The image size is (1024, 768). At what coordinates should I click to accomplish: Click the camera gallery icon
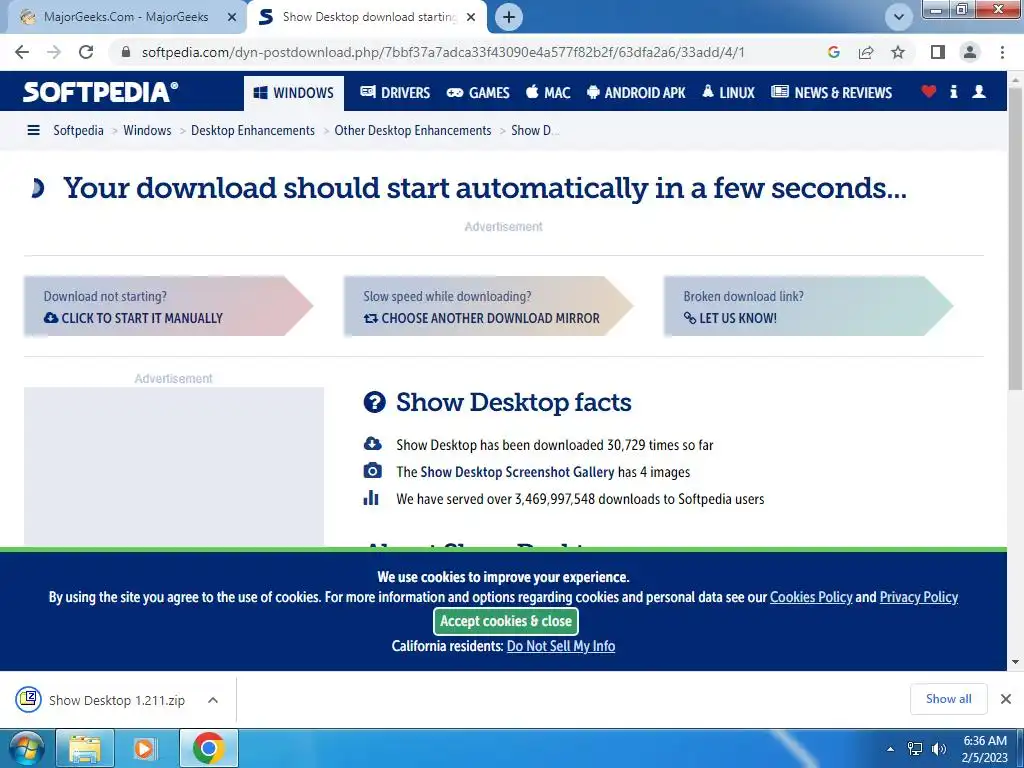[x=372, y=471]
